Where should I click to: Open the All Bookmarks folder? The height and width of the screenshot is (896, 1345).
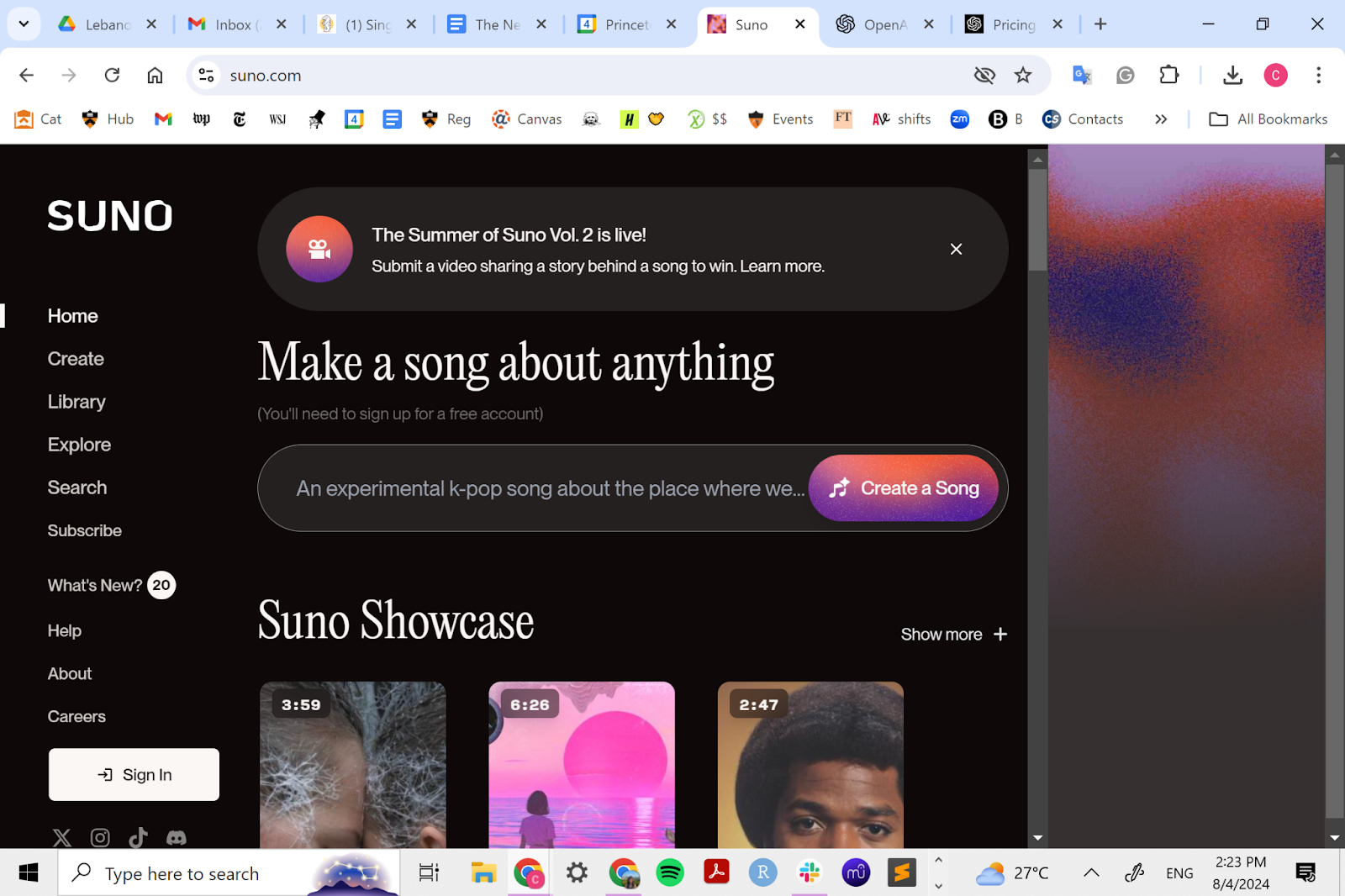pyautogui.click(x=1269, y=119)
